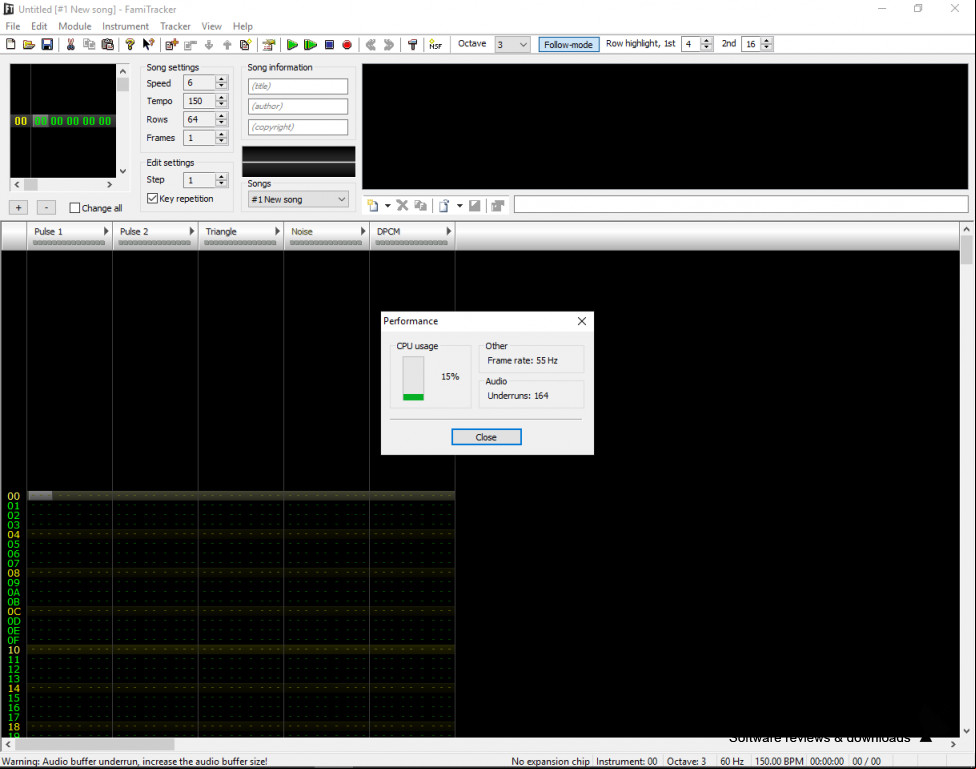976x769 pixels.
Task: Create NSF export icon
Action: coord(435,44)
